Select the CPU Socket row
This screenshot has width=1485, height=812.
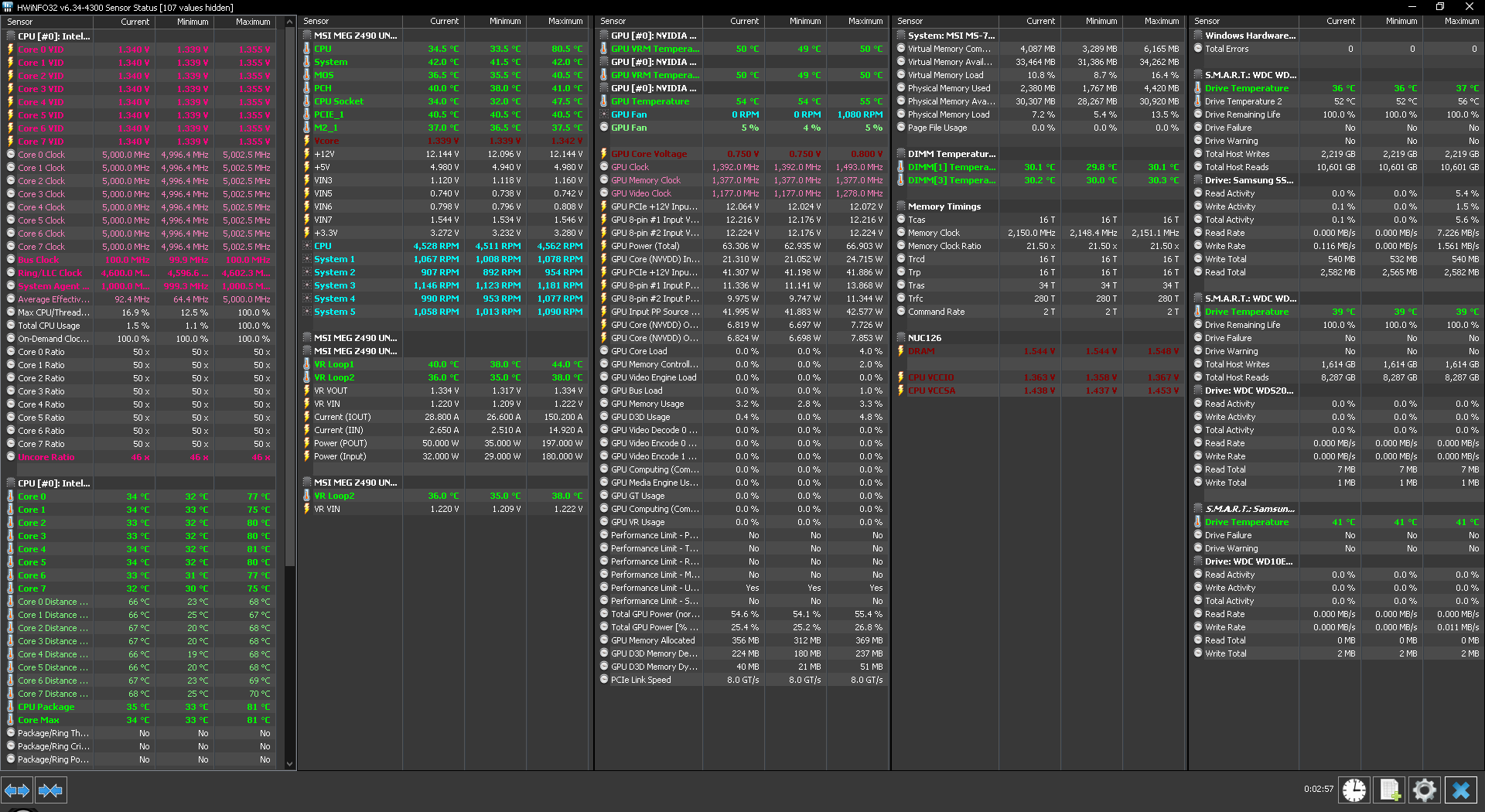coord(443,101)
